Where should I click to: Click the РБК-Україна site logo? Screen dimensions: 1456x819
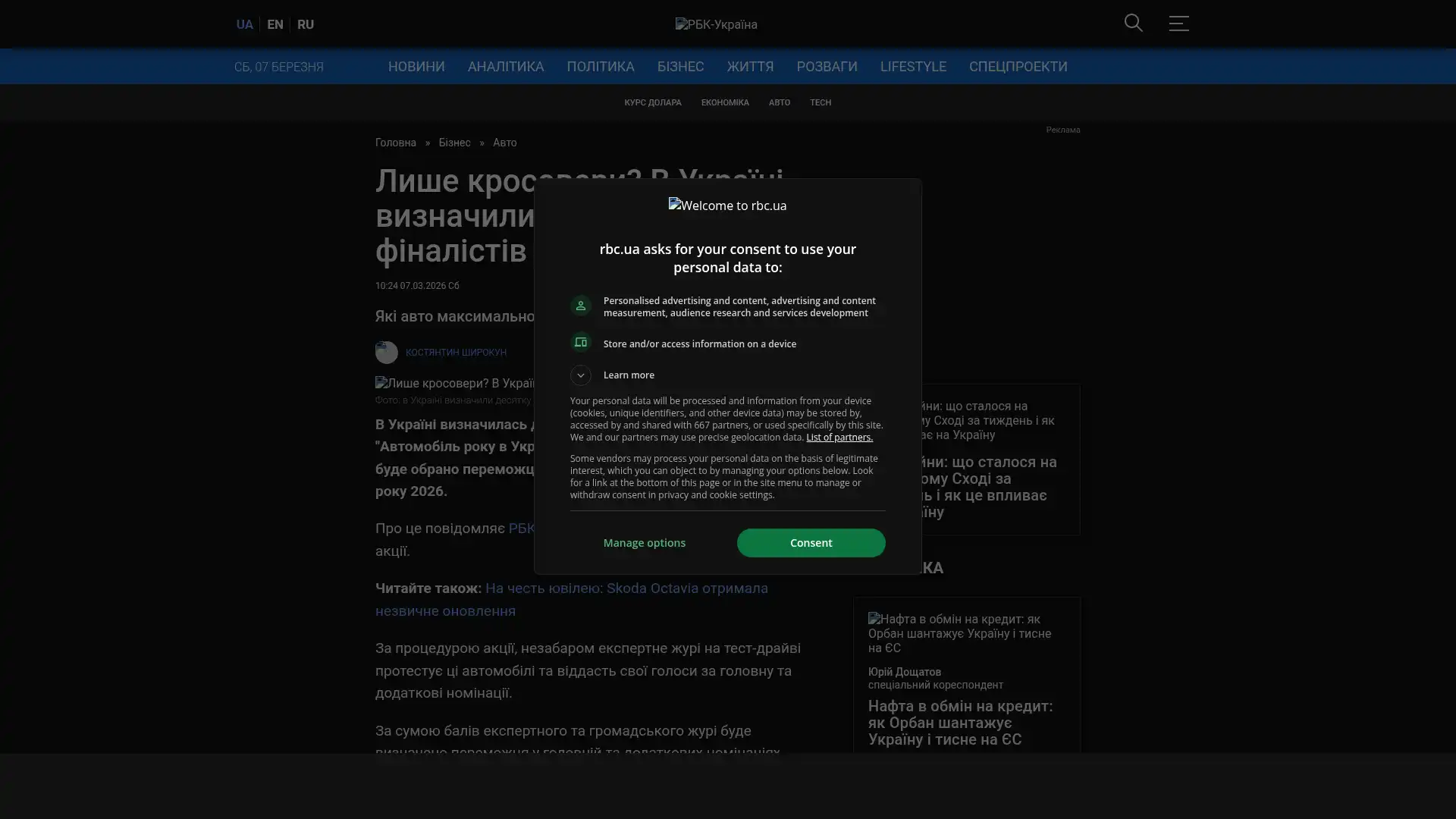tap(716, 24)
